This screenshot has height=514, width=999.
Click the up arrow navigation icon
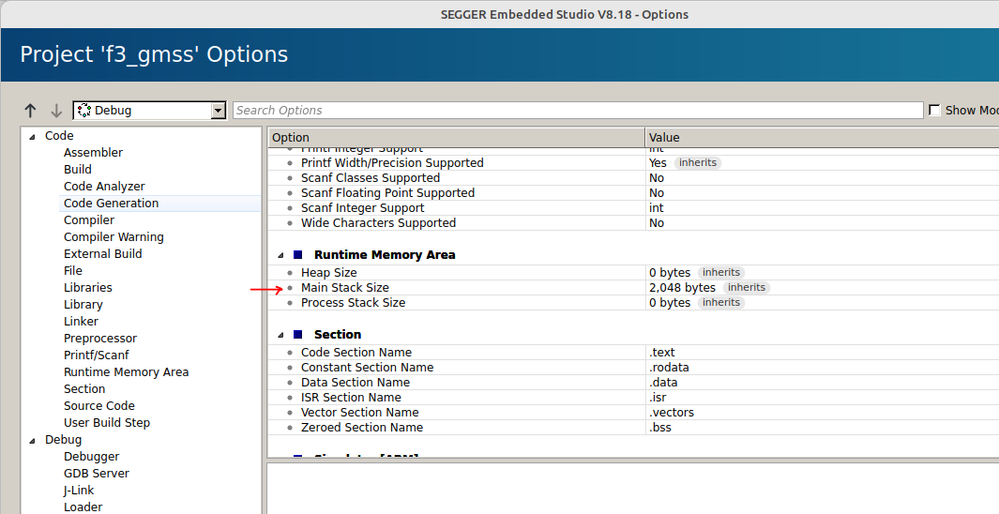point(30,111)
